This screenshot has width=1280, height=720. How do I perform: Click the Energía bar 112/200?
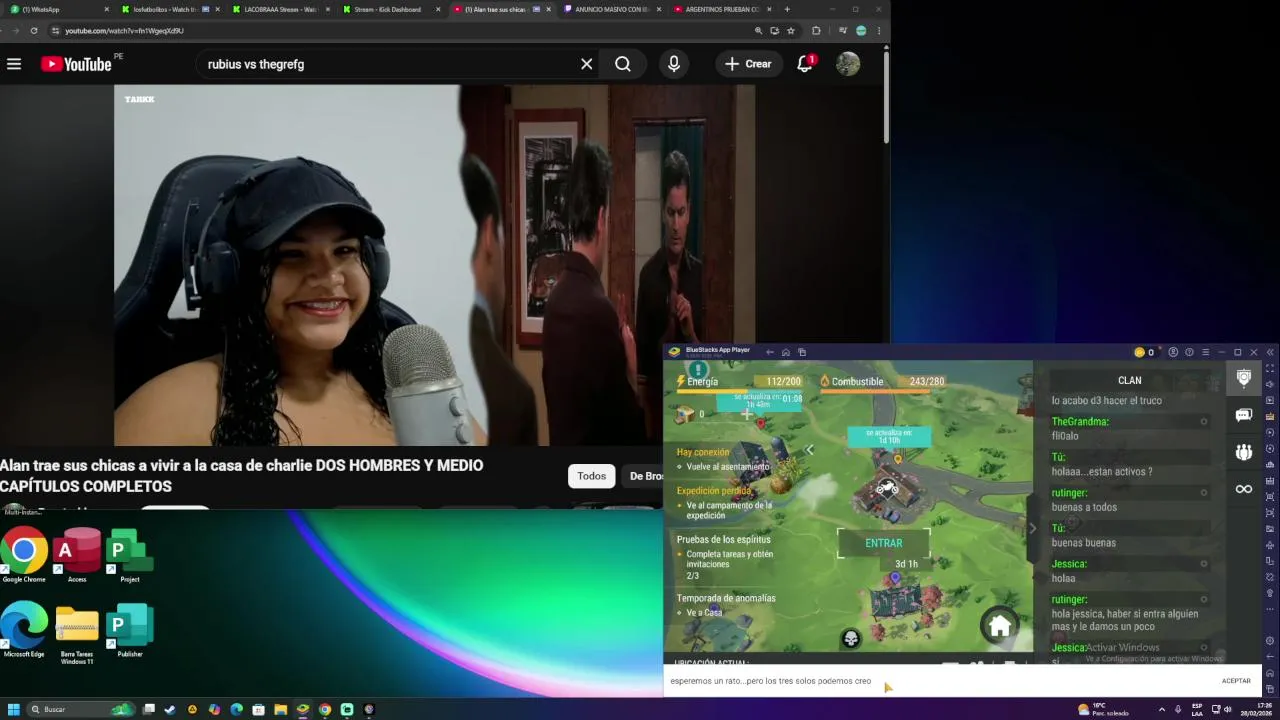(x=740, y=382)
